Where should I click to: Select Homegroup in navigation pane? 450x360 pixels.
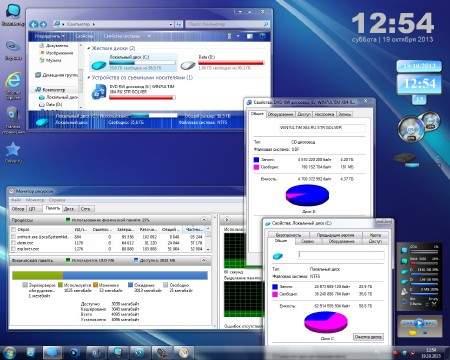[x=57, y=75]
